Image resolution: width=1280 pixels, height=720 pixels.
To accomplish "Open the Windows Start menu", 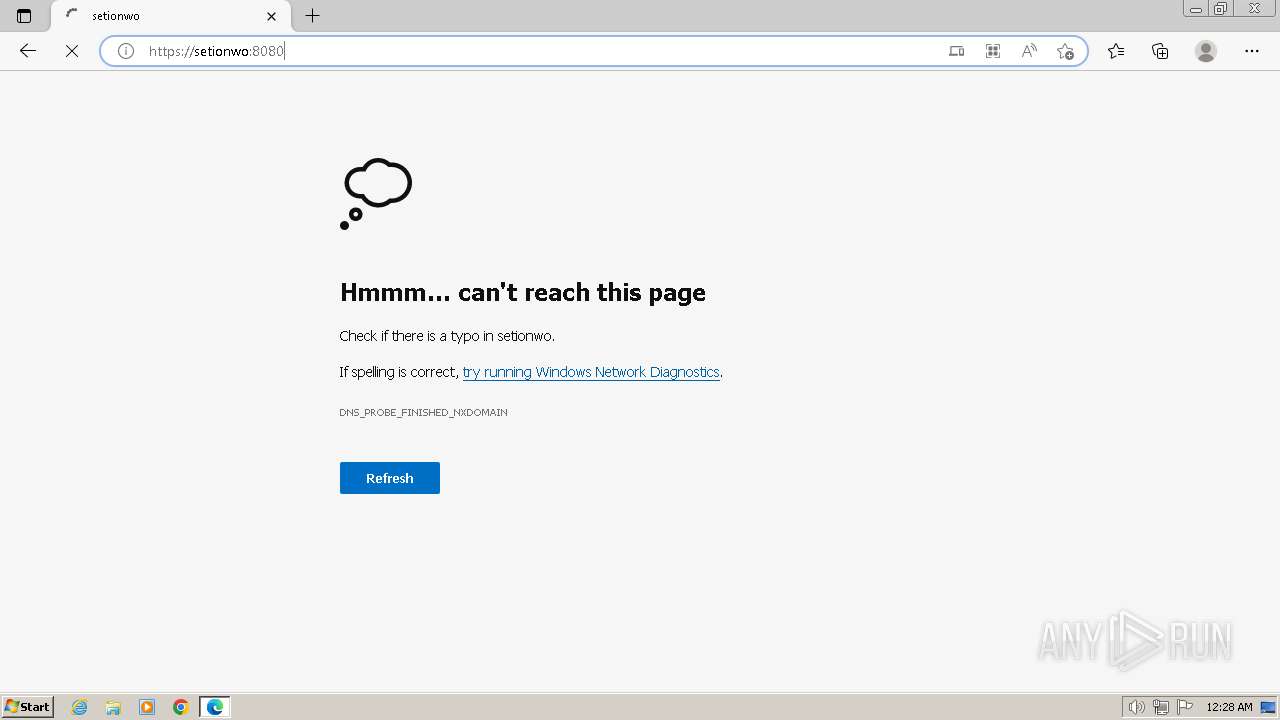I will pos(28,707).
